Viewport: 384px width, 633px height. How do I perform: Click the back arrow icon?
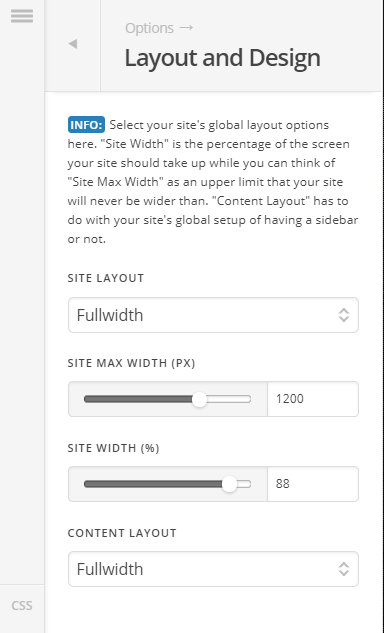point(73,44)
